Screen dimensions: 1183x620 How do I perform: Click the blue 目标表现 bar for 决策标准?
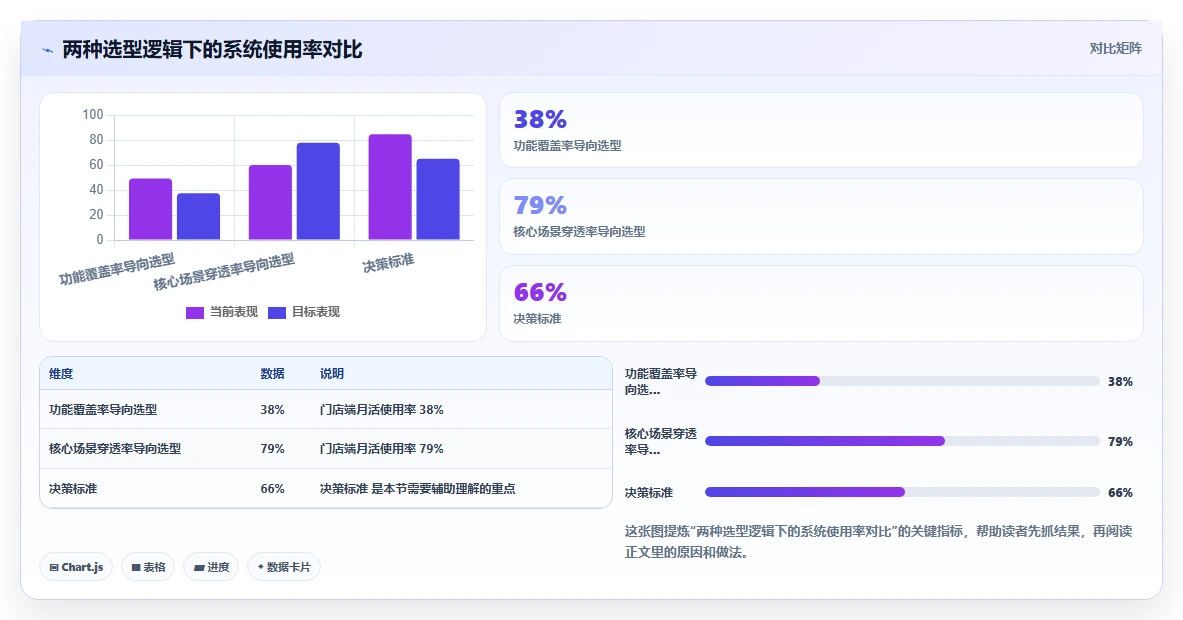438,199
